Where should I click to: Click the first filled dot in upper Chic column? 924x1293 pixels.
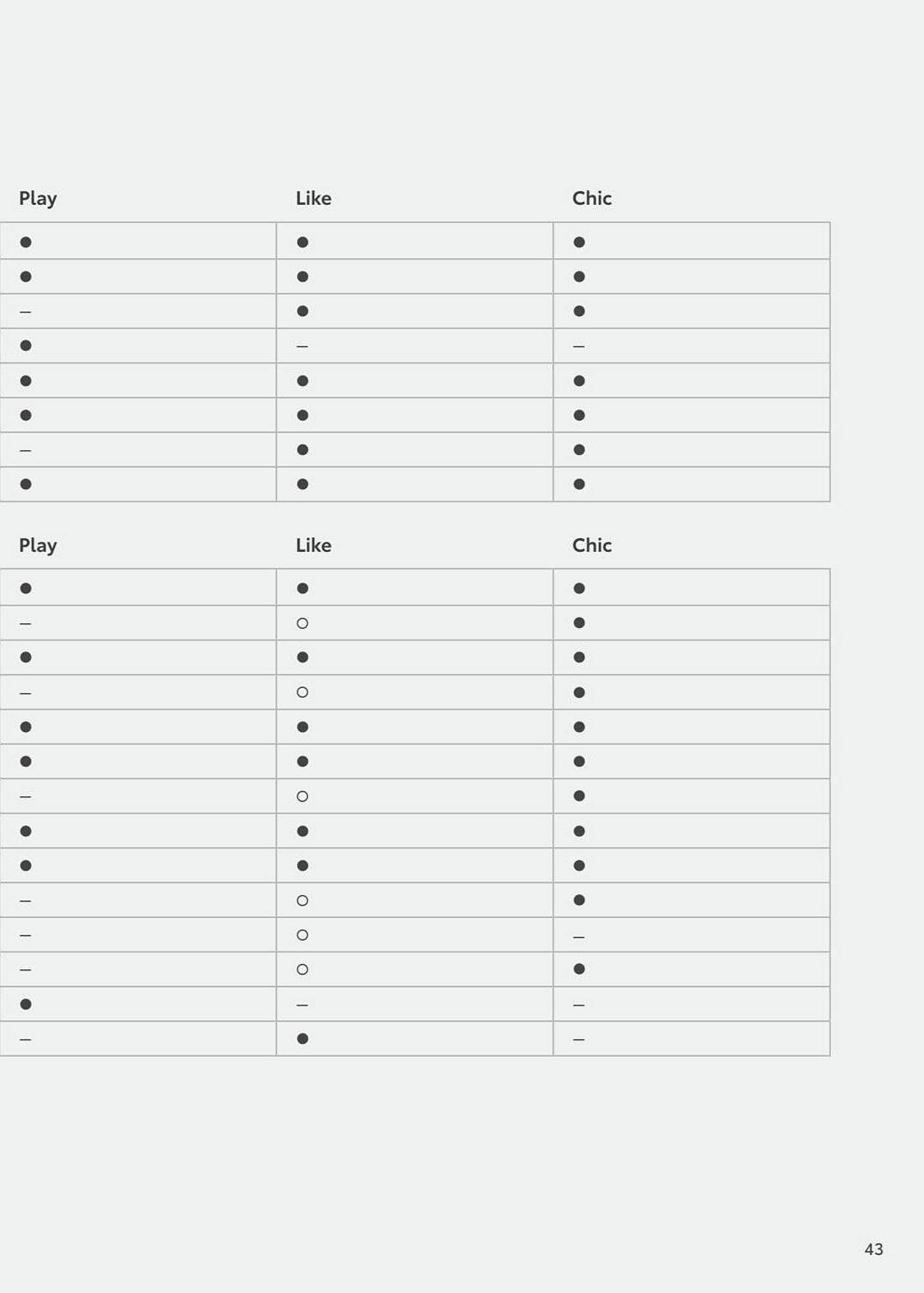[579, 242]
